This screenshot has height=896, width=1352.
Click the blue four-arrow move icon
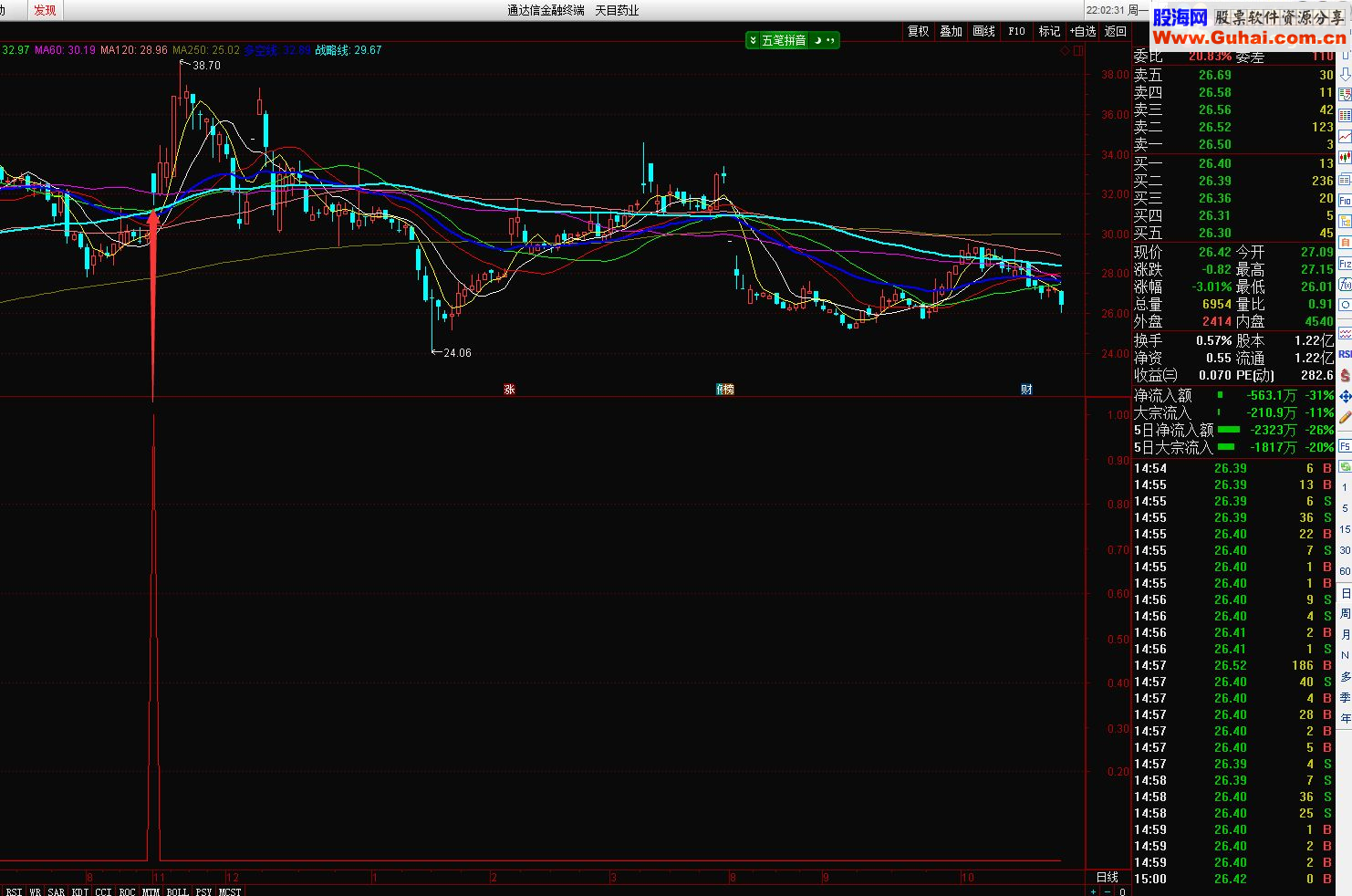pyautogui.click(x=1345, y=396)
